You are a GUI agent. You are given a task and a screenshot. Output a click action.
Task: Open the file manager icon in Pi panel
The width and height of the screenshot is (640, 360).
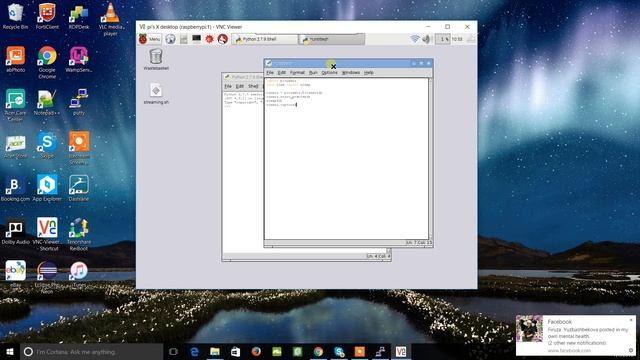[184, 39]
